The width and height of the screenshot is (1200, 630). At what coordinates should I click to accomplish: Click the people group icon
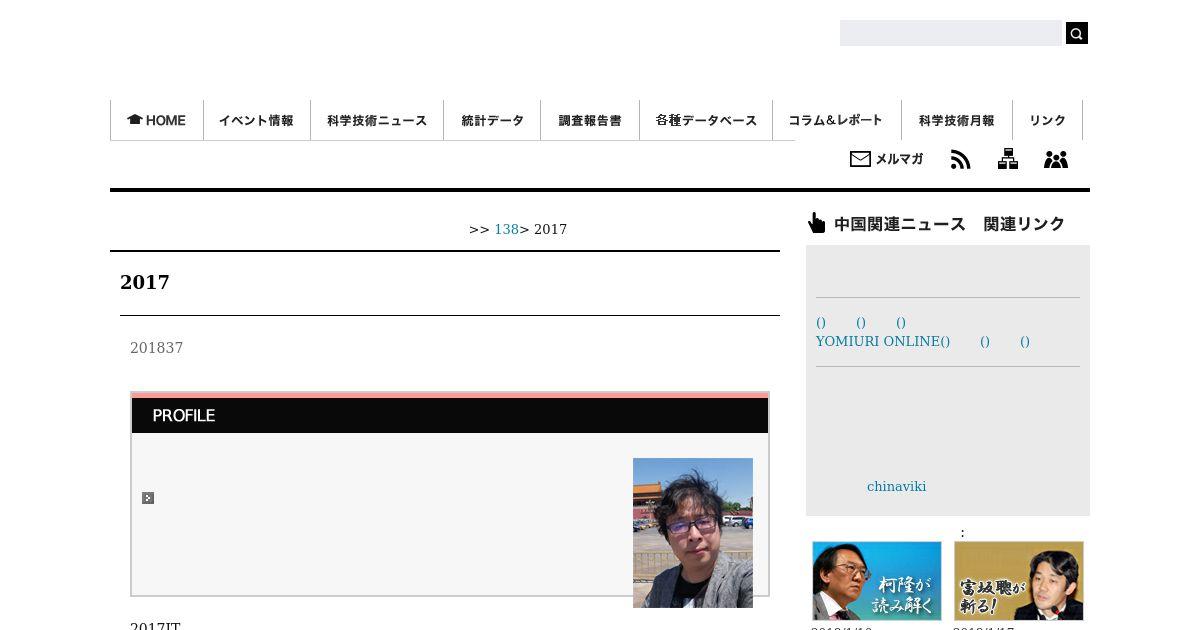(x=1056, y=159)
